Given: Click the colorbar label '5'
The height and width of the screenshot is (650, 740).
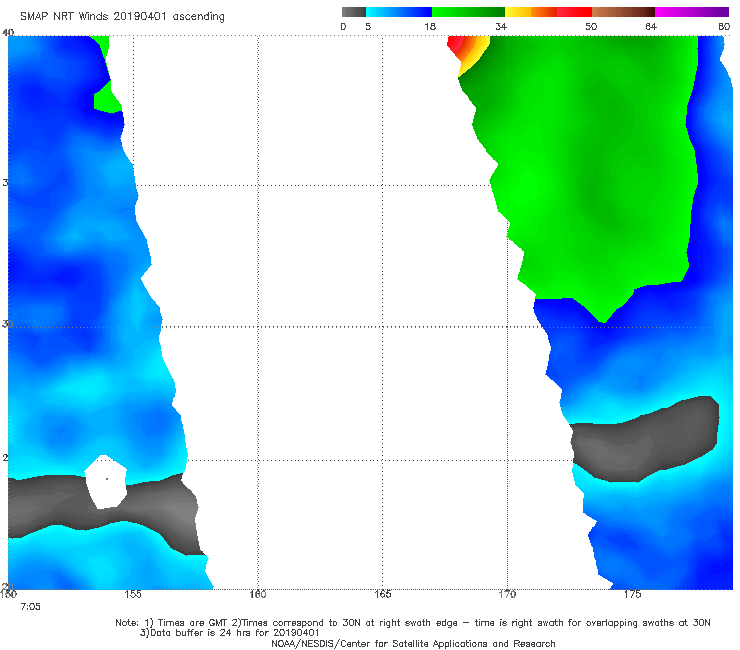Looking at the screenshot, I should pos(368,26).
